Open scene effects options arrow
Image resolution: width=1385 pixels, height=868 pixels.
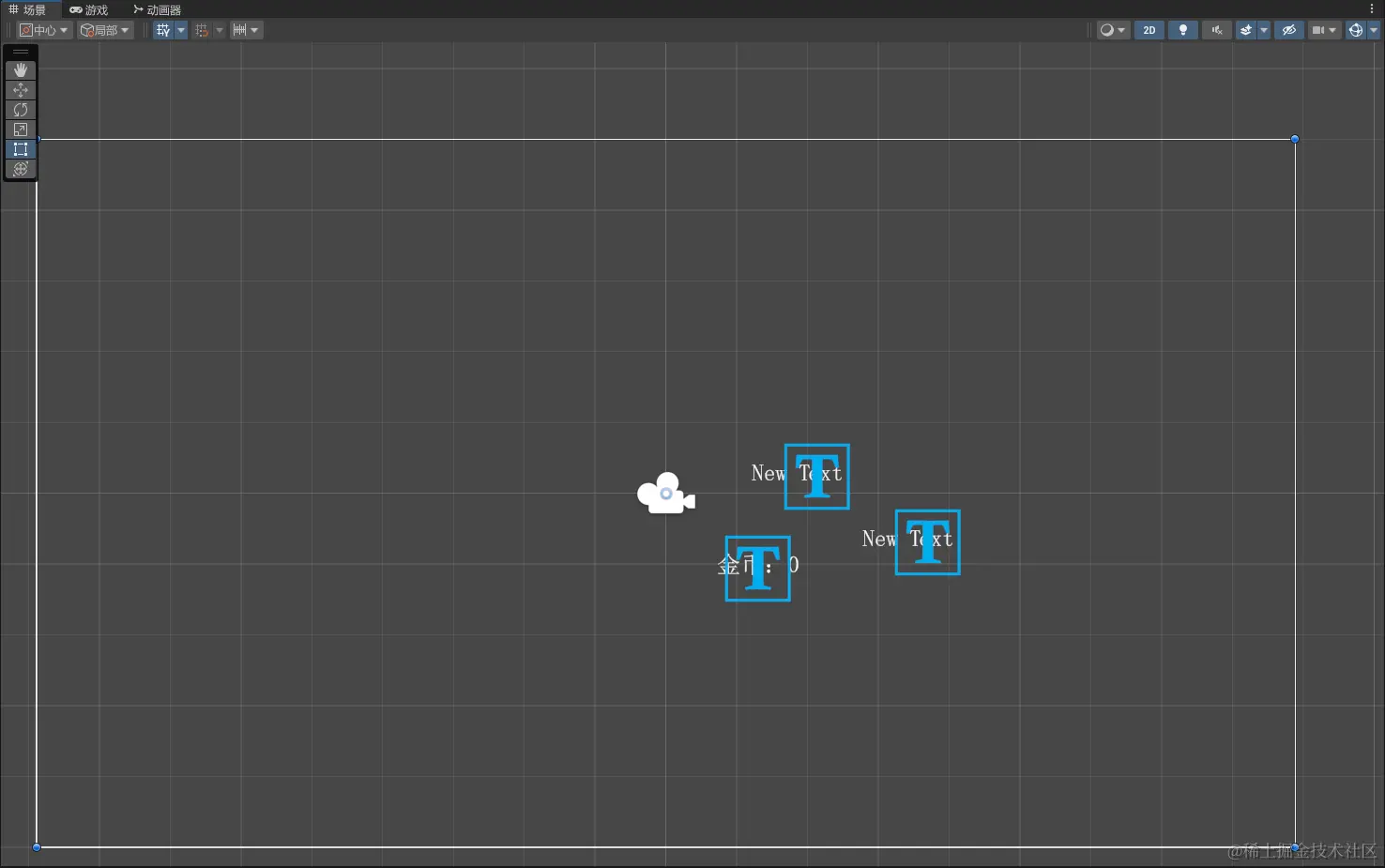[x=1264, y=30]
